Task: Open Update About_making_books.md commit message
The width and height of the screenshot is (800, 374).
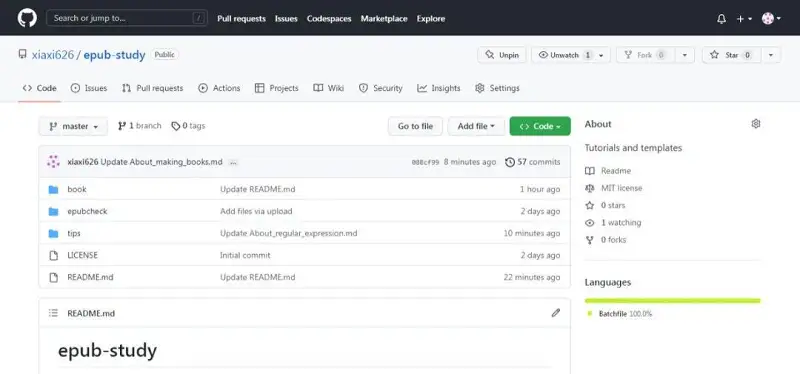Action: [x=161, y=162]
